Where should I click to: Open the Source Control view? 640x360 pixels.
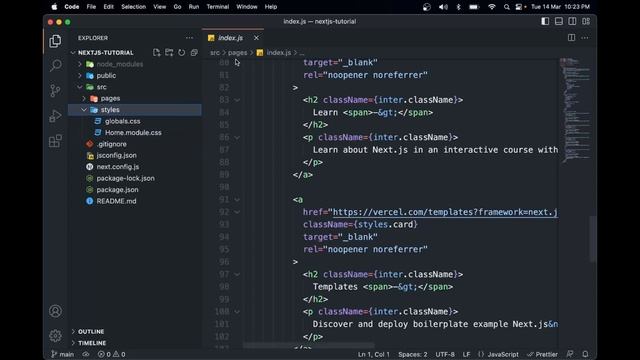point(55,91)
